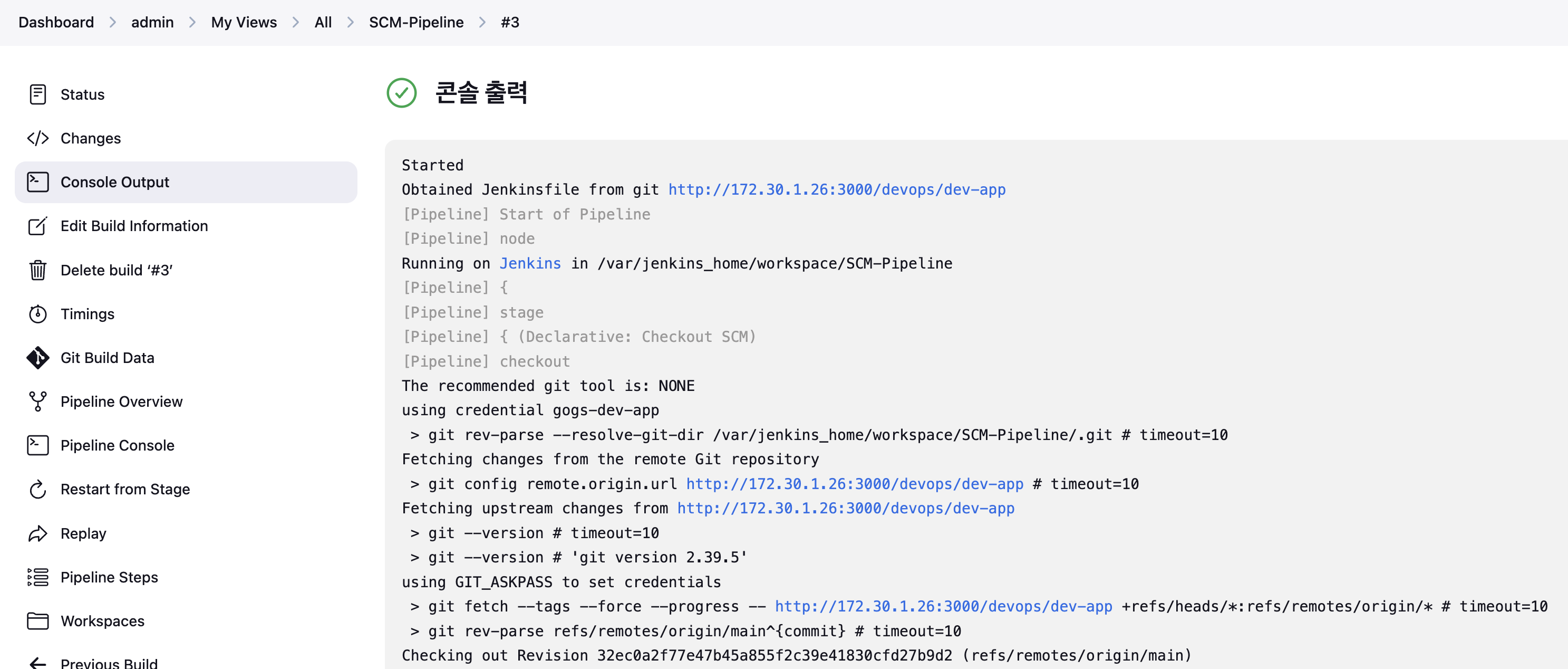The image size is (1568, 669).
Task: Click the Pipeline Overview branch icon
Action: coord(38,402)
